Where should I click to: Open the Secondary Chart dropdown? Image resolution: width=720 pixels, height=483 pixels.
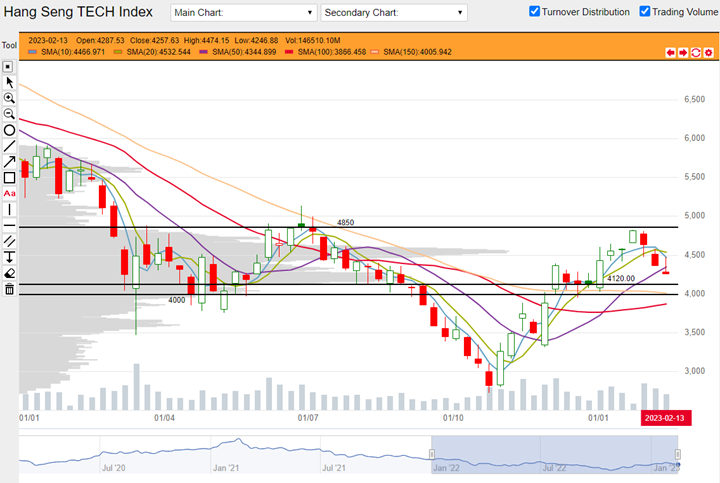(x=394, y=13)
